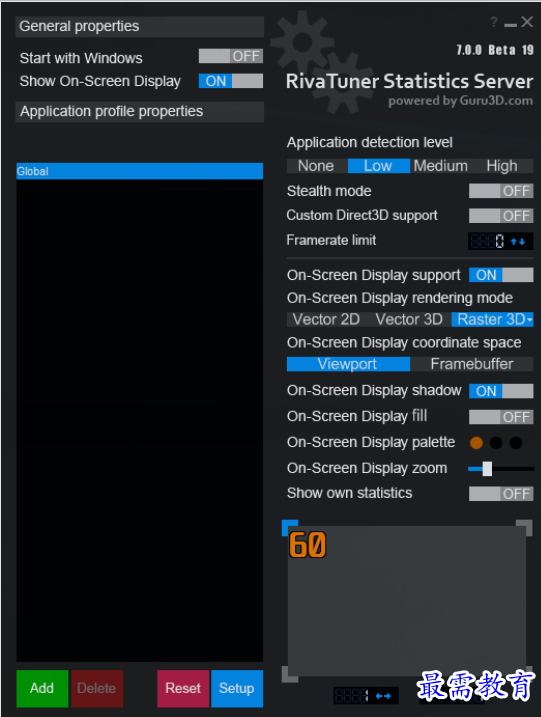The height and width of the screenshot is (717, 541).
Task: Click the green Add button
Action: 42,688
